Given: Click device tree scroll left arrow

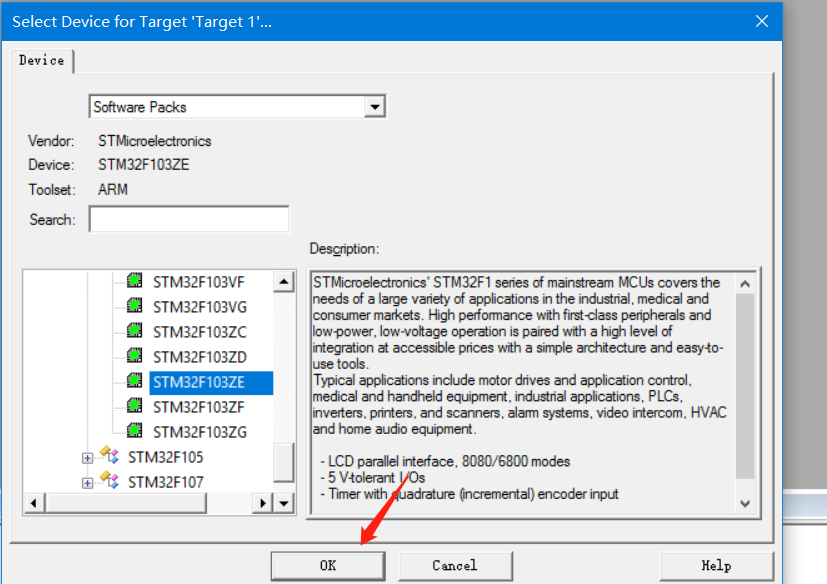Looking at the screenshot, I should coord(34,503).
